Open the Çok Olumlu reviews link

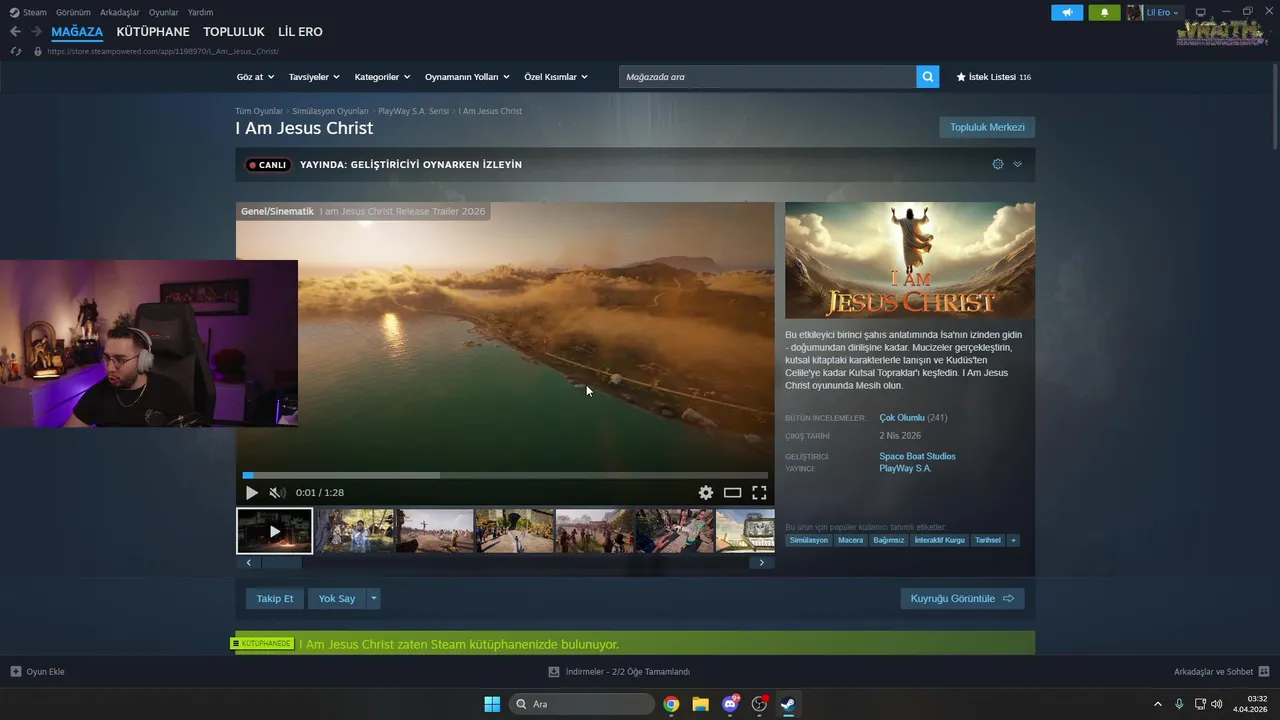point(902,417)
